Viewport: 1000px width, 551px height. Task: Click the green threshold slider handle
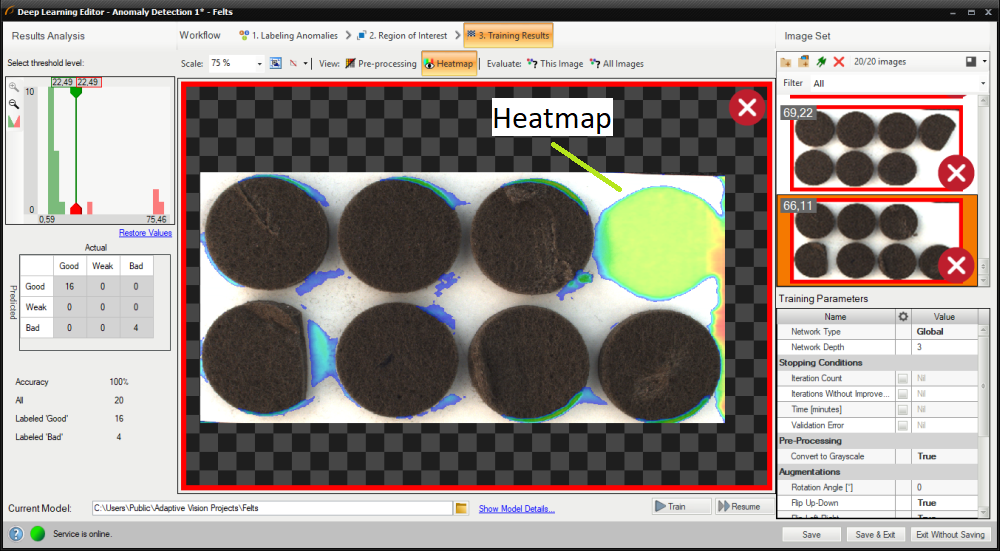click(76, 92)
